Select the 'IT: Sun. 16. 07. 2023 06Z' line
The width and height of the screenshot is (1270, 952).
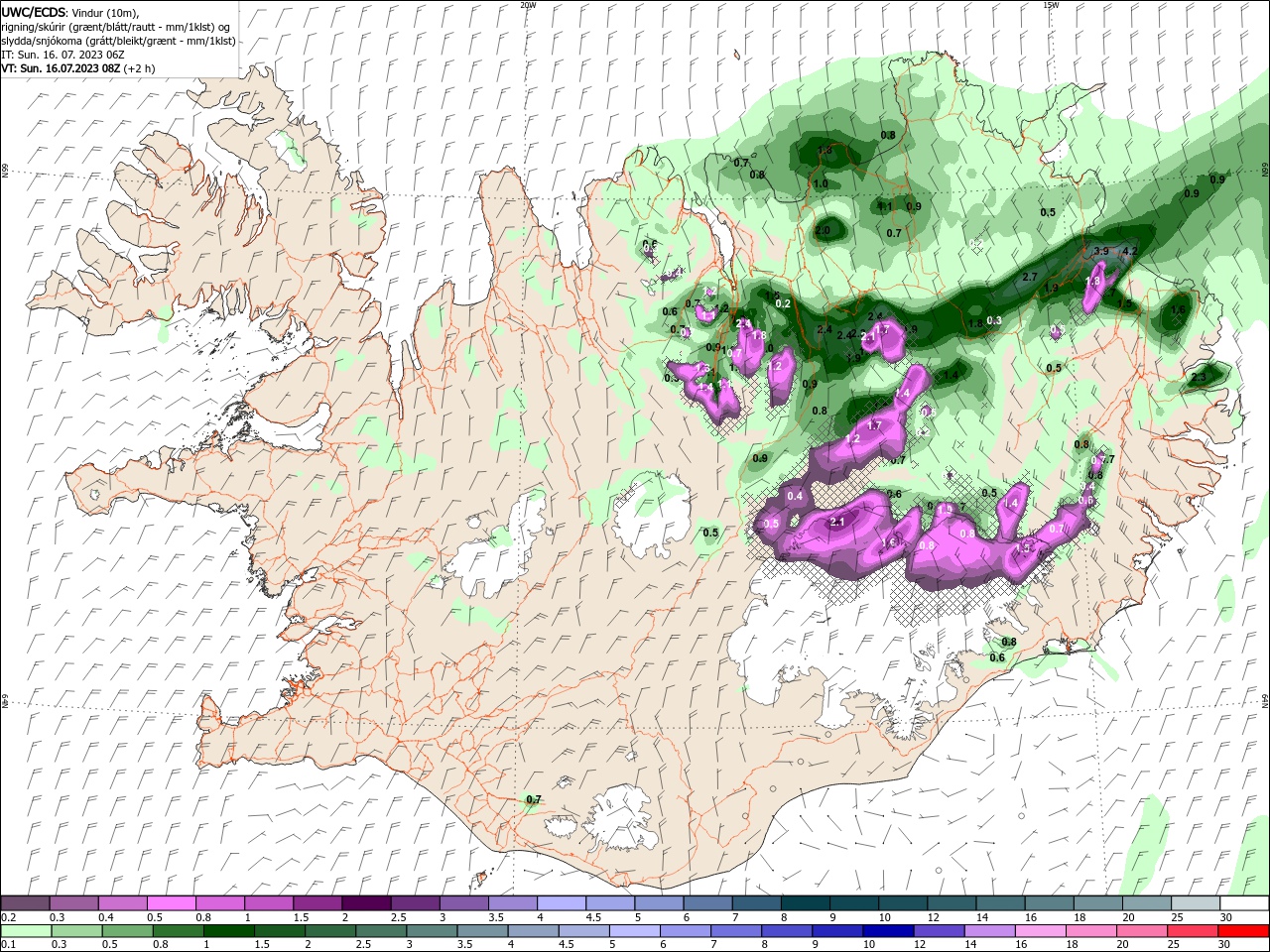tap(63, 55)
